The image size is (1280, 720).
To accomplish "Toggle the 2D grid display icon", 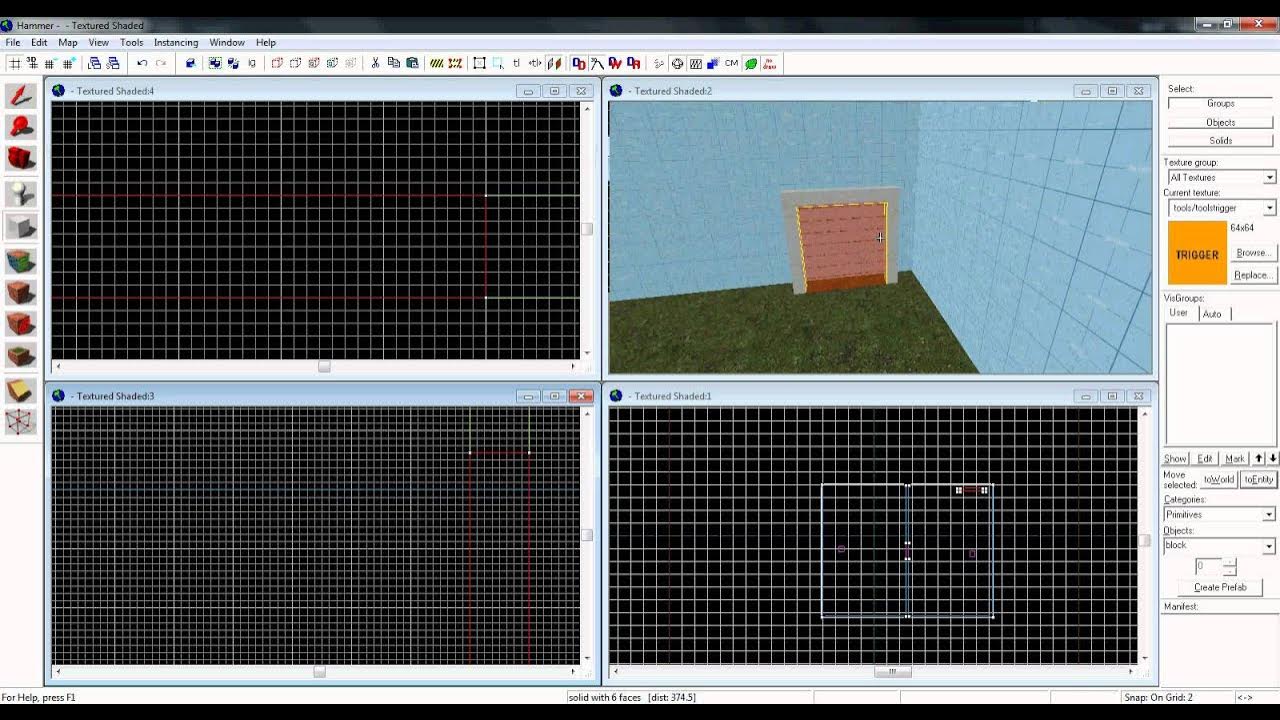I will pyautogui.click(x=15, y=63).
